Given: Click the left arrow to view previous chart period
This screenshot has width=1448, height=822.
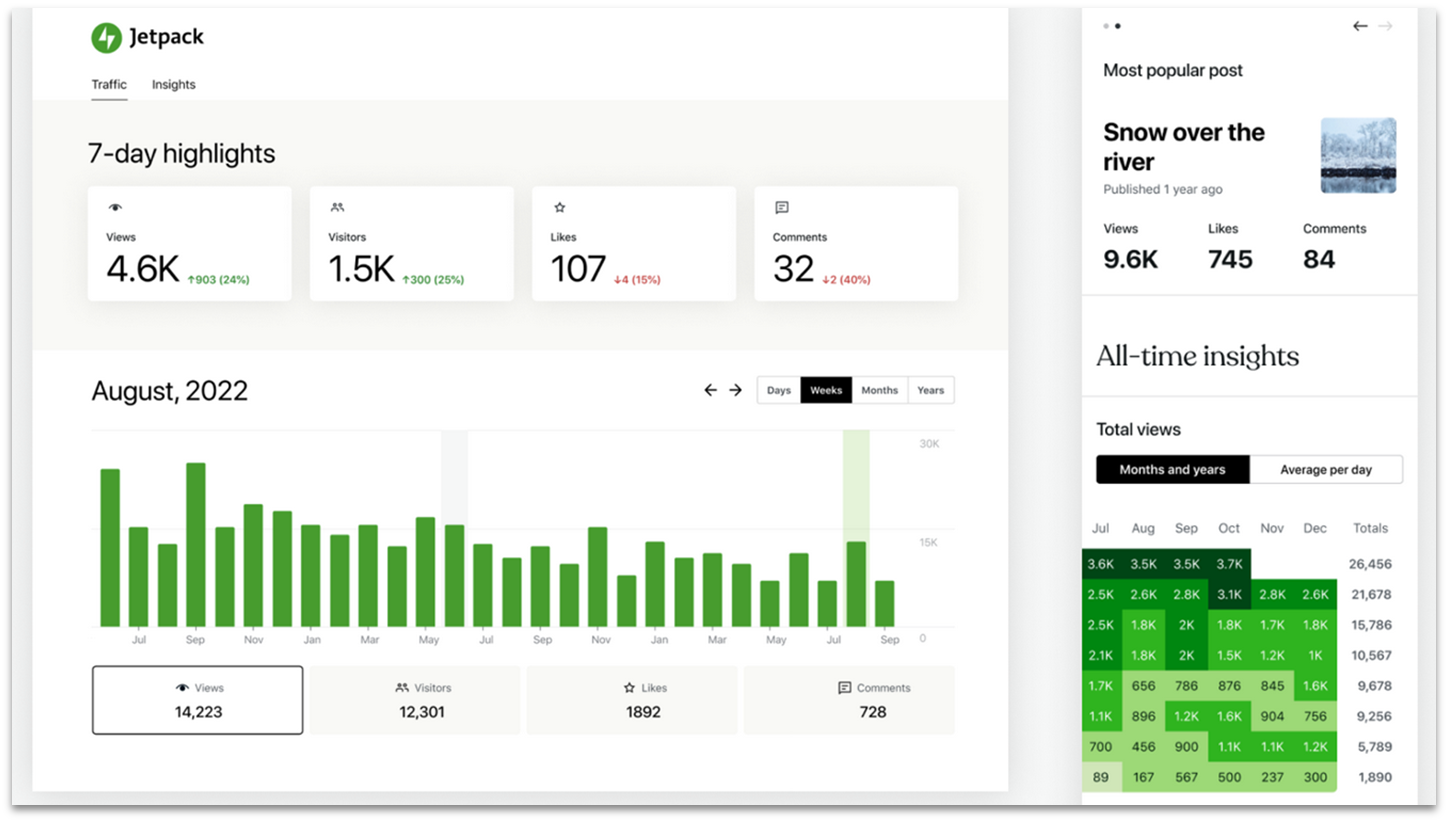Looking at the screenshot, I should [x=711, y=390].
